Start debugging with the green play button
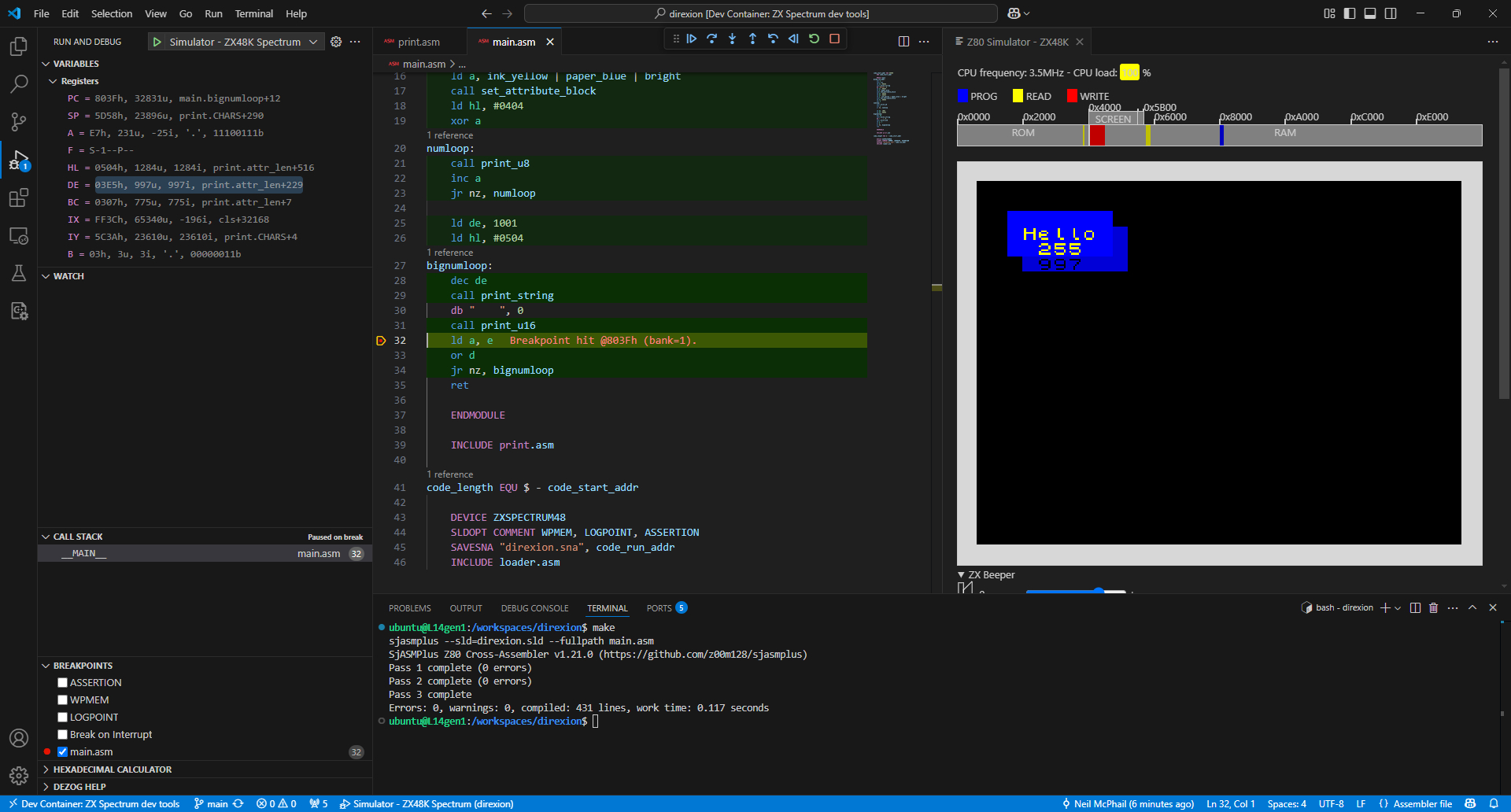The width and height of the screenshot is (1511, 812). [157, 42]
